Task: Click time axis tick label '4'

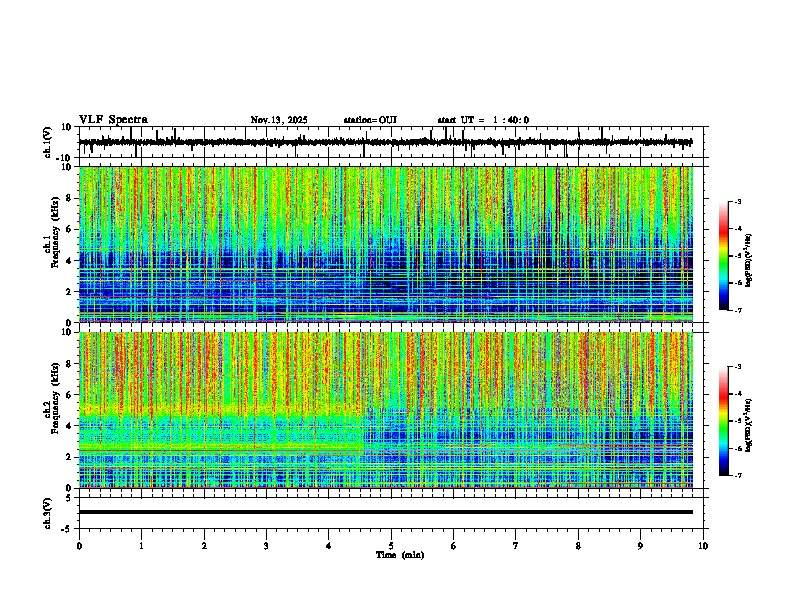Action: coord(329,546)
